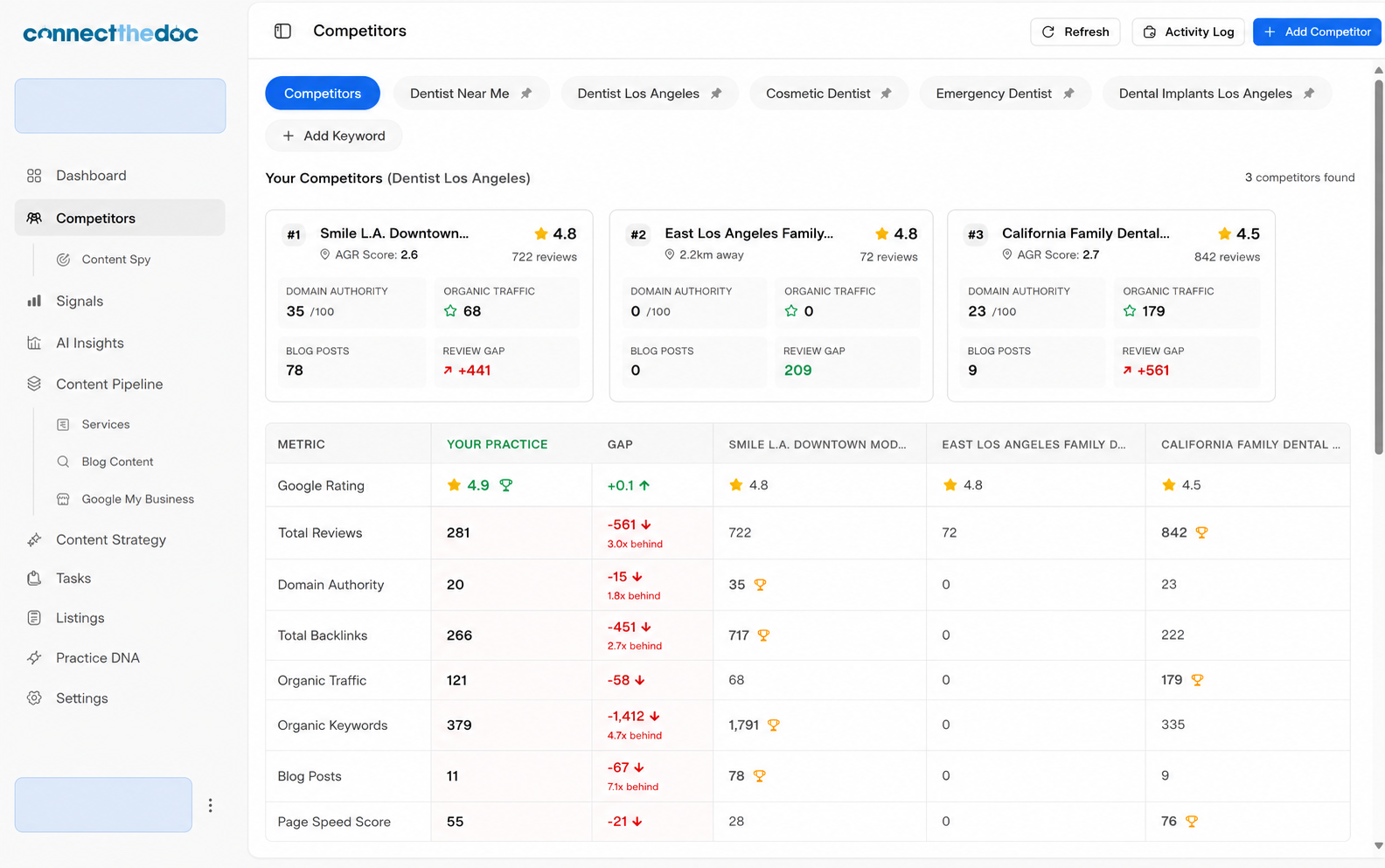Click the Page Speed Score row label
1385x868 pixels.
(x=334, y=822)
